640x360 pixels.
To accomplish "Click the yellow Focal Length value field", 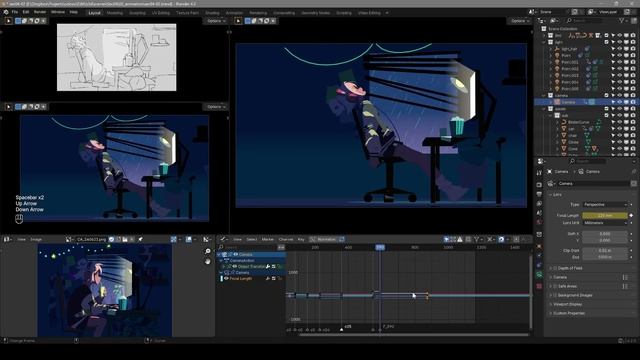I will [x=605, y=216].
